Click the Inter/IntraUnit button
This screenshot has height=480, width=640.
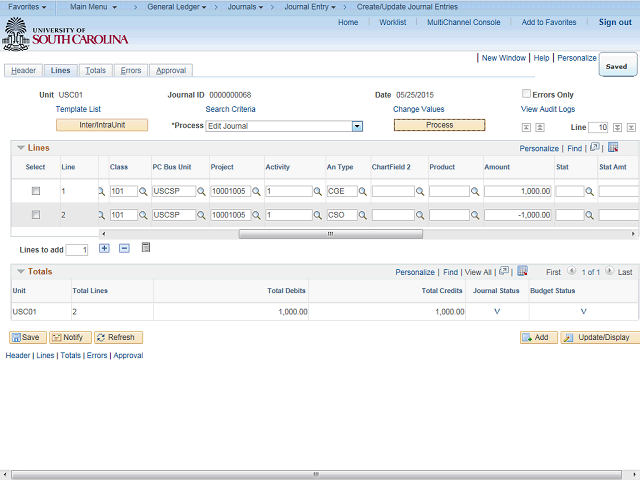[102, 125]
